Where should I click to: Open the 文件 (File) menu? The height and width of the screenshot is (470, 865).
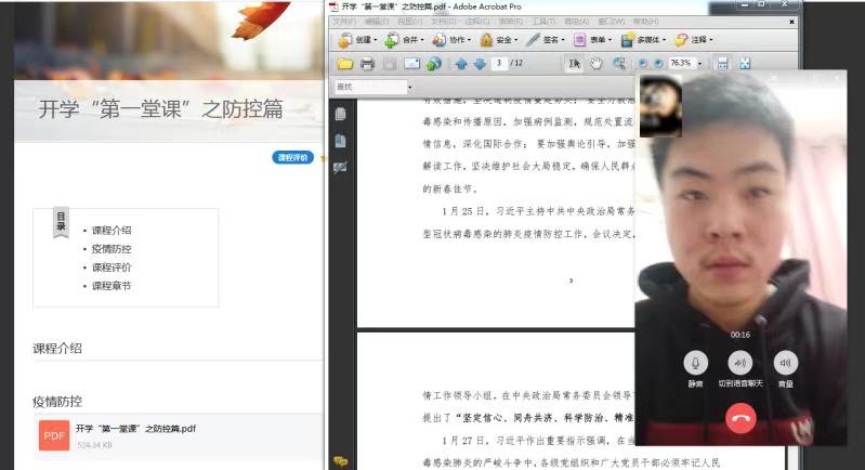pos(343,21)
